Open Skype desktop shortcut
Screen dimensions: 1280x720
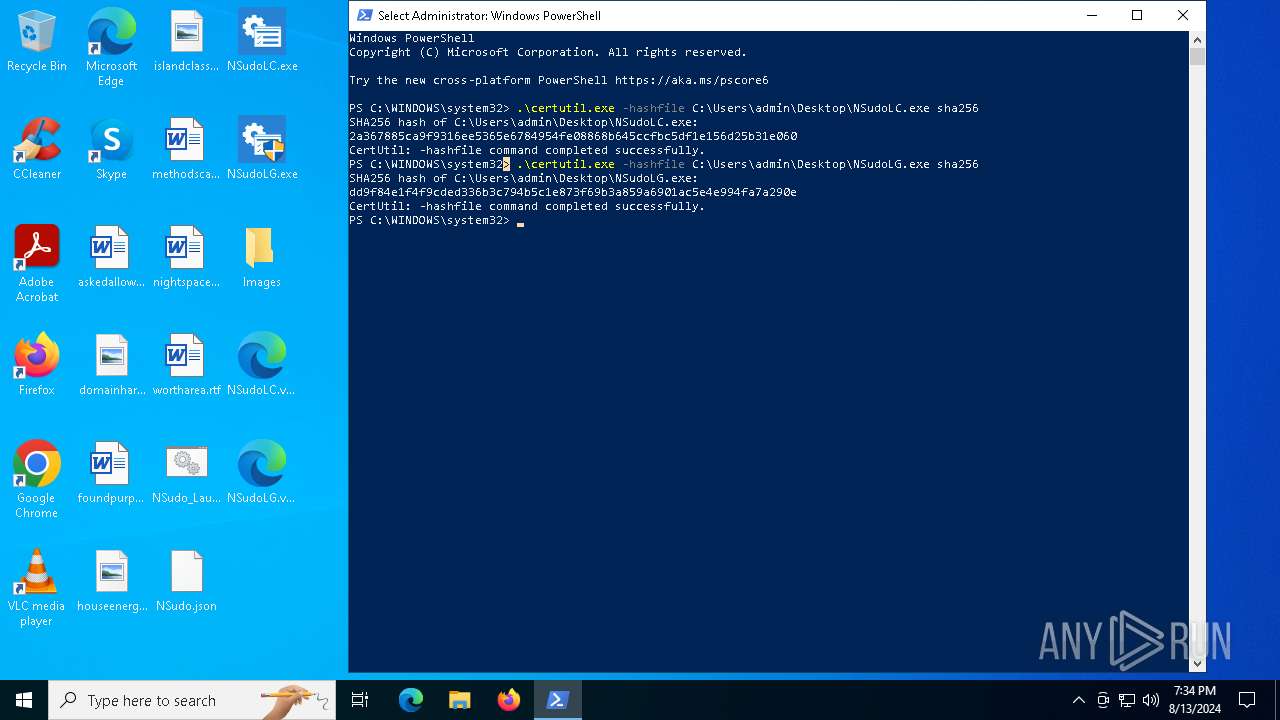[x=111, y=150]
